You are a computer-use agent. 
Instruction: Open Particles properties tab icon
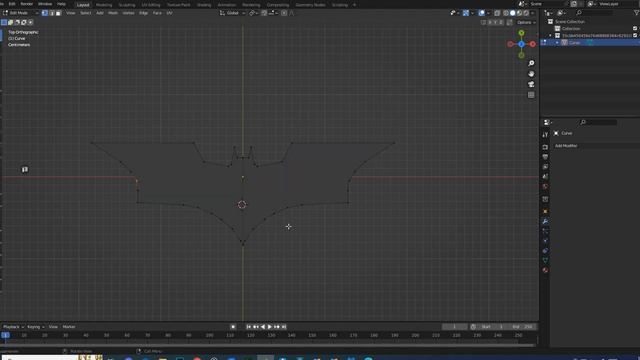tap(545, 231)
